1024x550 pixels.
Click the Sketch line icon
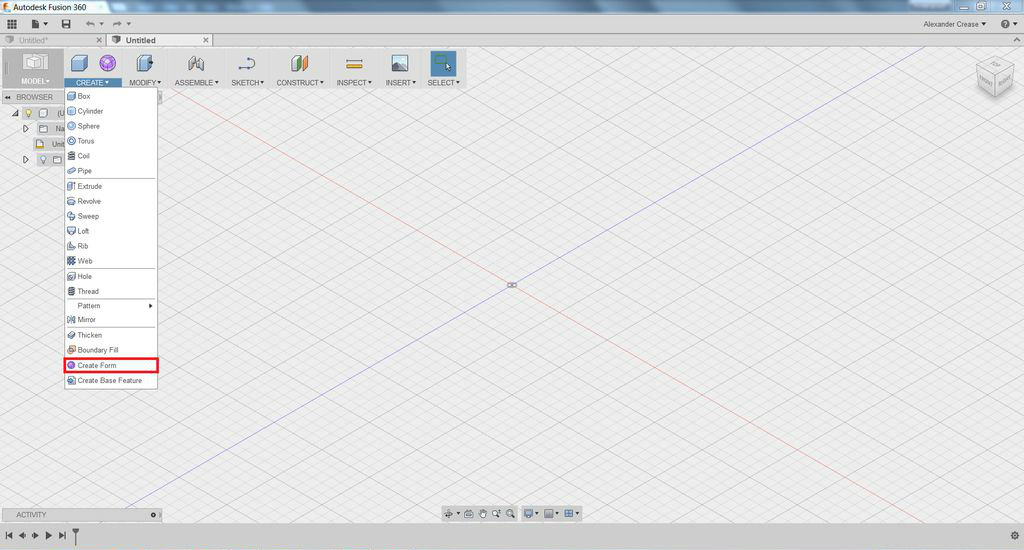click(x=247, y=63)
